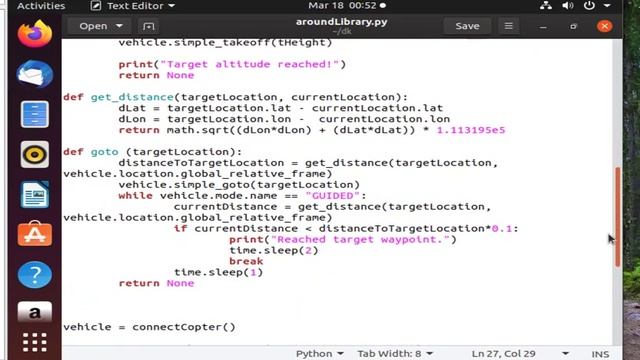Click the 'time.sleep(1)' line

[218, 272]
